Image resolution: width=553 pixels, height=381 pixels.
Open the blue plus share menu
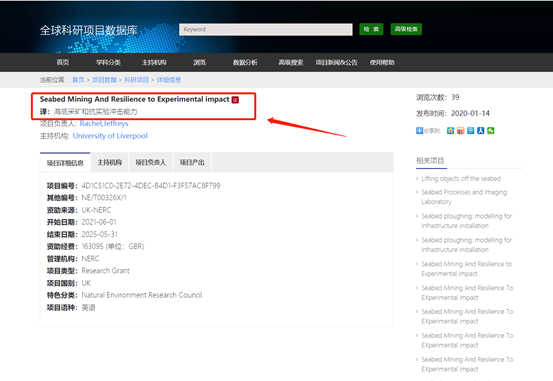419,131
